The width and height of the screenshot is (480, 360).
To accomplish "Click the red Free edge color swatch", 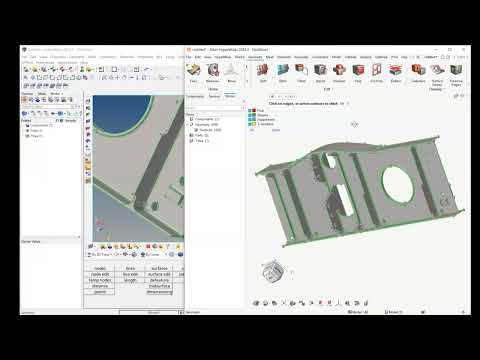I will click(x=254, y=110).
